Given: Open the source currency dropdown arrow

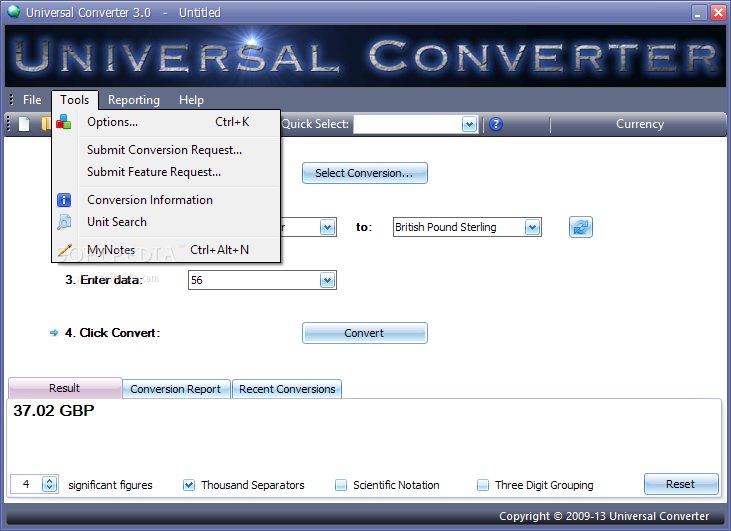Looking at the screenshot, I should click(x=328, y=228).
